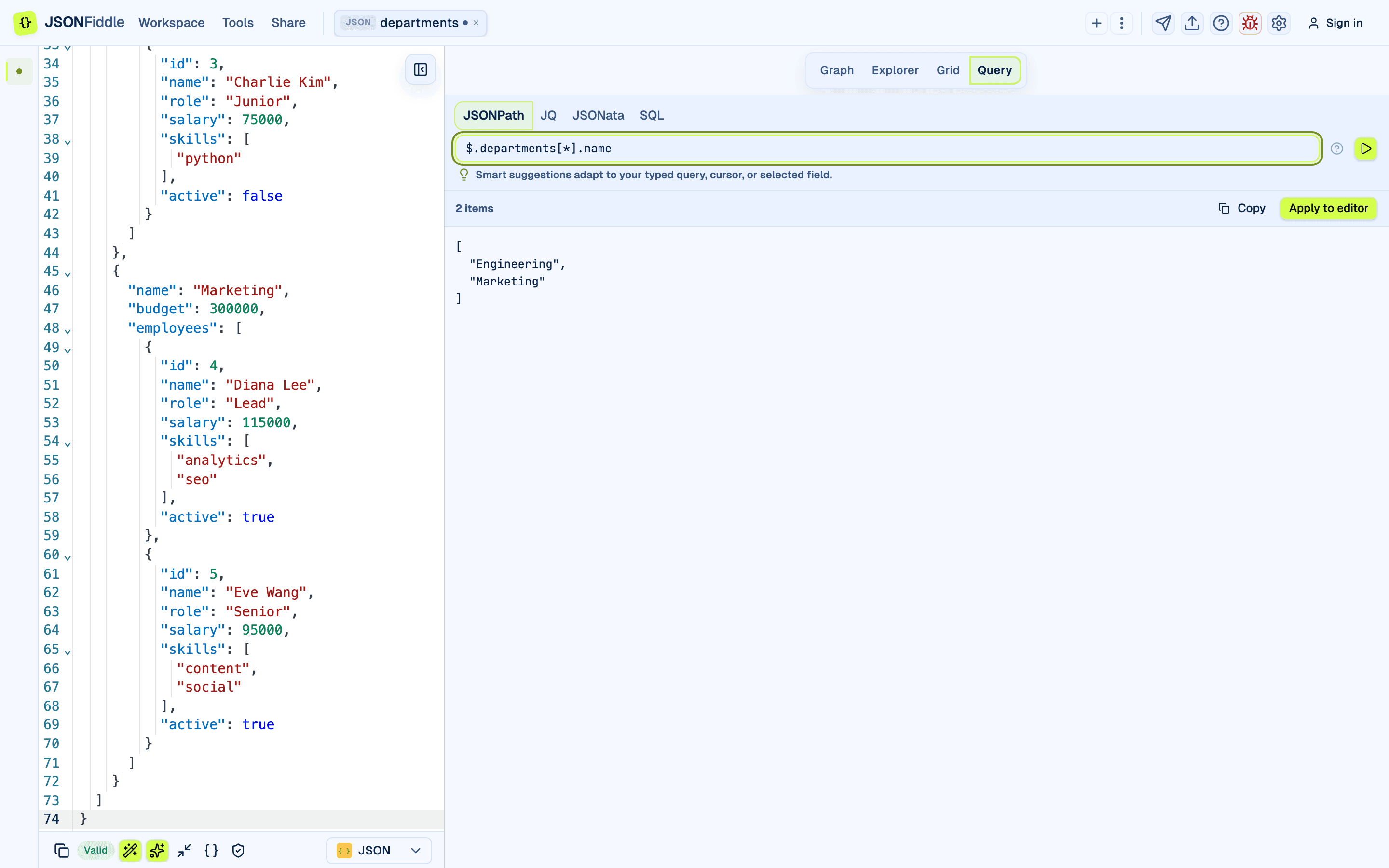Image resolution: width=1389 pixels, height=868 pixels.
Task: Click the curly braces icon in bottom toolbar
Action: (x=211, y=850)
